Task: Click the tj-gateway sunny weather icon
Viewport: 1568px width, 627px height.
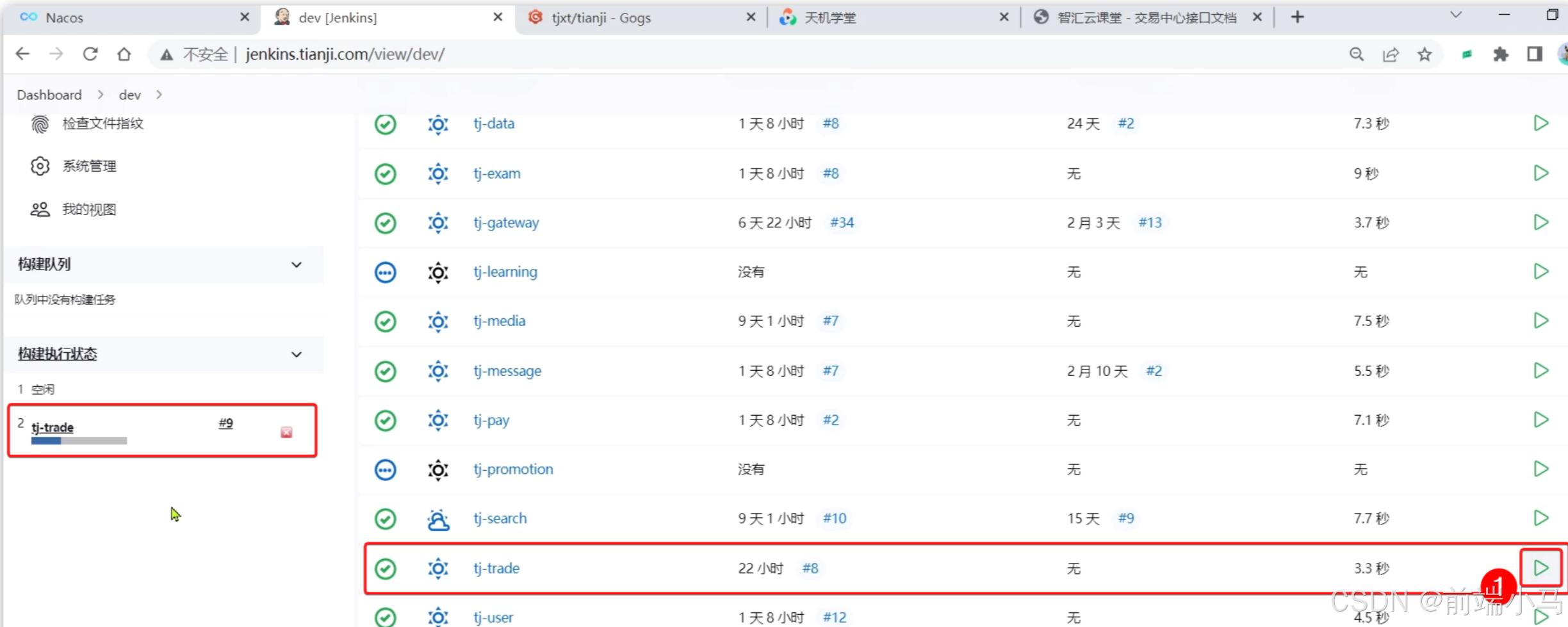Action: click(438, 223)
